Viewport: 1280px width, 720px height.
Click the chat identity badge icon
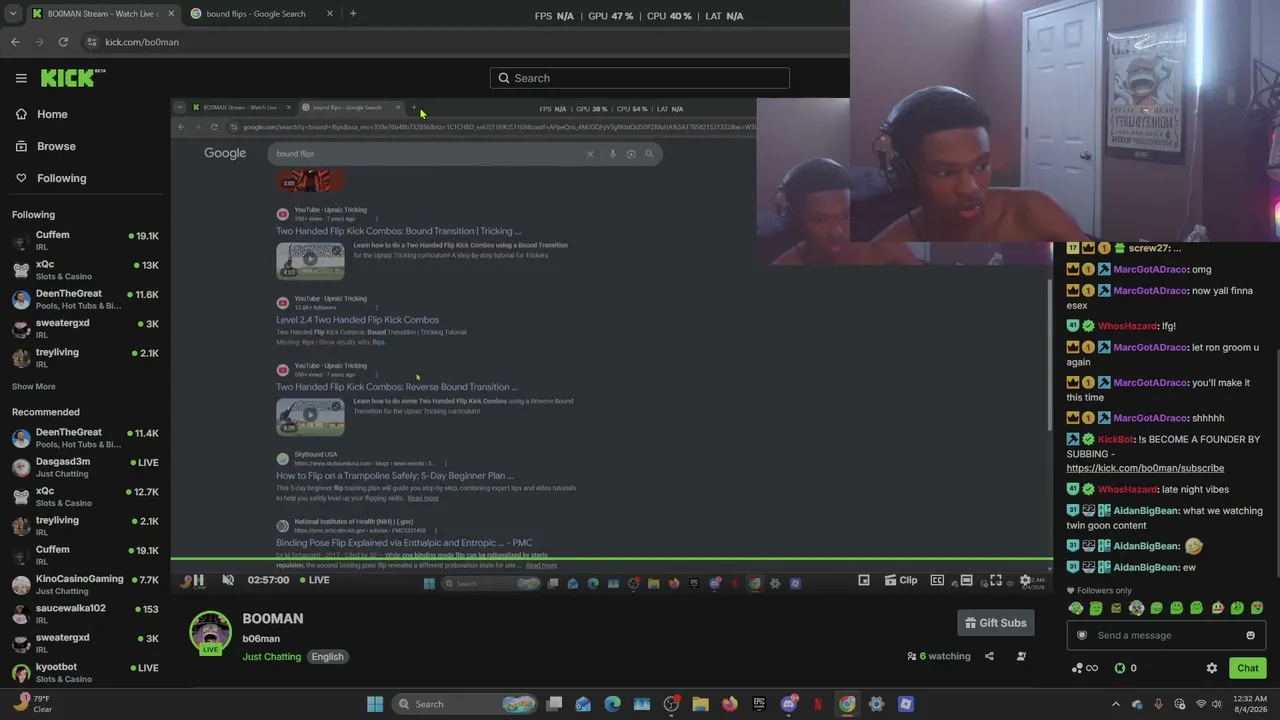(x=1081, y=635)
